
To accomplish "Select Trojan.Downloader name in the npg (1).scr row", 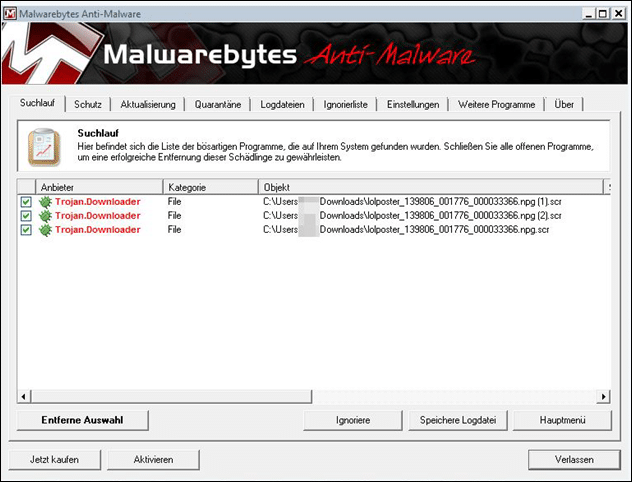I will [98, 202].
